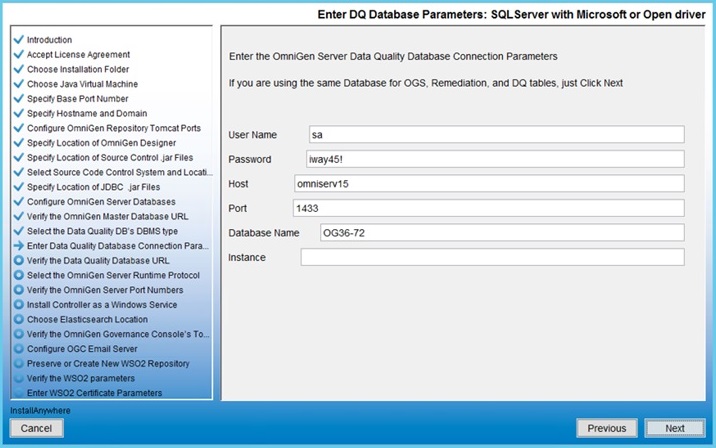Viewport: 716px width, 448px height.
Task: Go back with the Previous button
Action: (x=606, y=428)
